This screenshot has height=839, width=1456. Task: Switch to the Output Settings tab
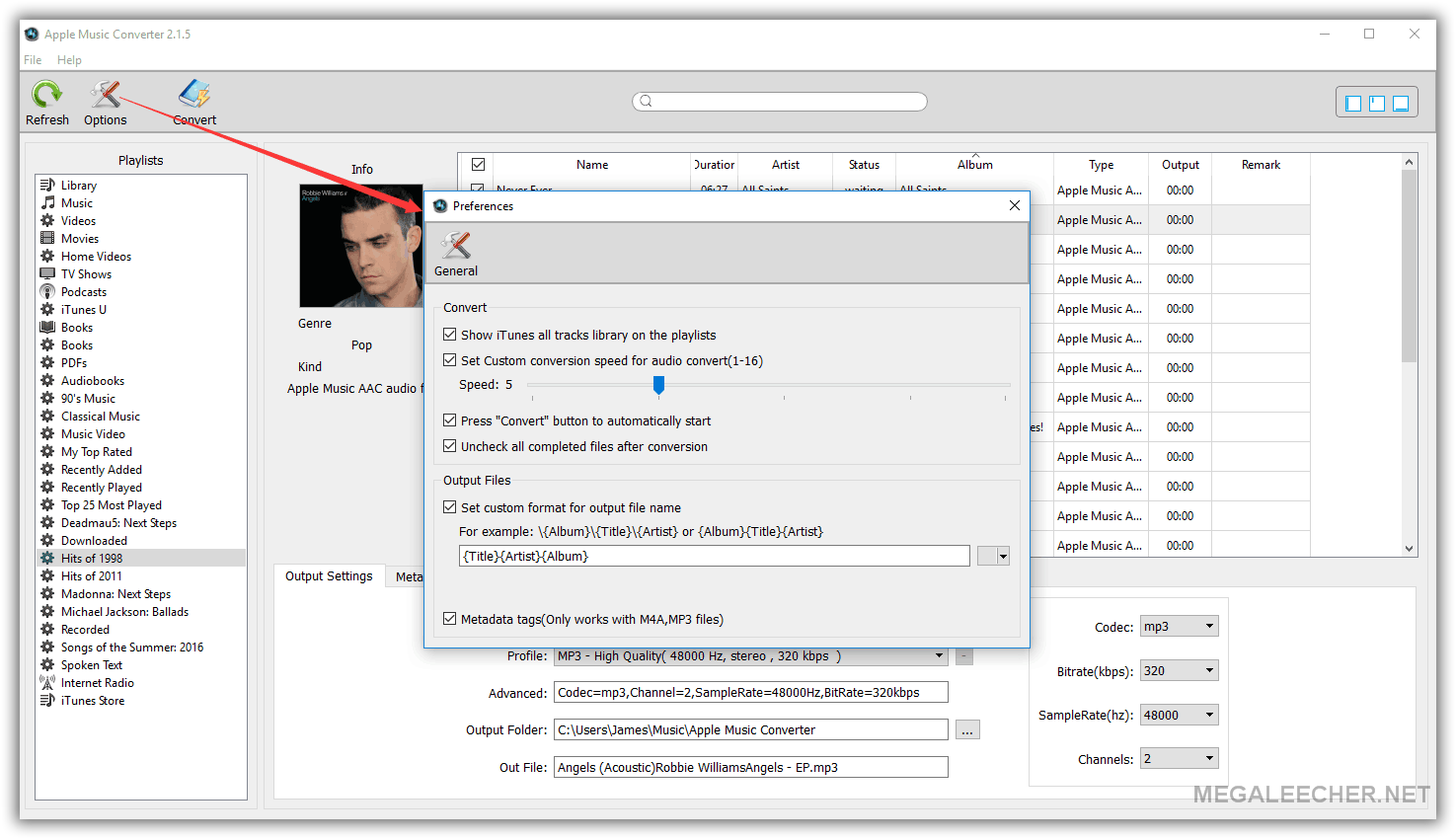pyautogui.click(x=329, y=576)
